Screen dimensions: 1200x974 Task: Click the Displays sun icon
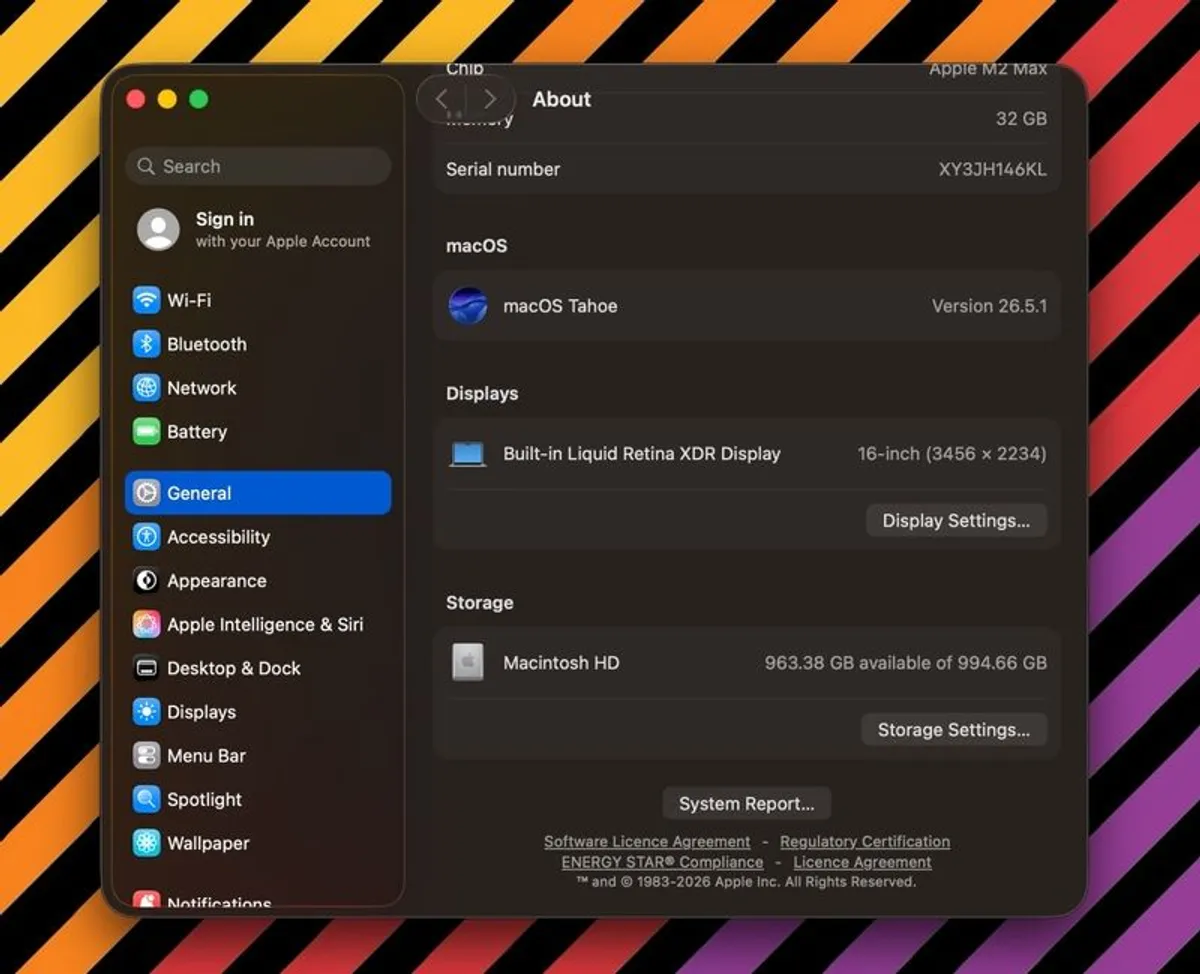(147, 712)
